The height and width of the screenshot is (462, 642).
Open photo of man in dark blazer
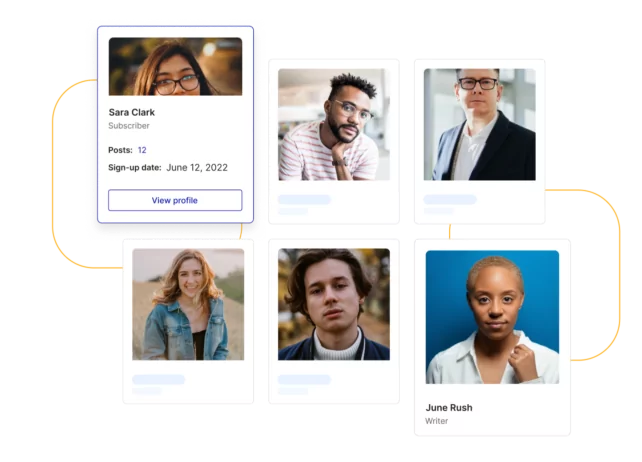click(479, 125)
